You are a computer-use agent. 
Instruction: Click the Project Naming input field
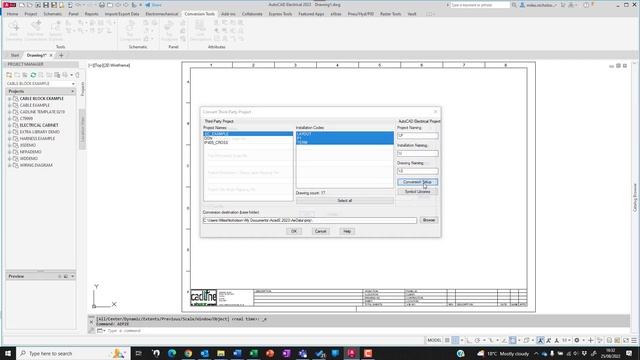(418, 136)
